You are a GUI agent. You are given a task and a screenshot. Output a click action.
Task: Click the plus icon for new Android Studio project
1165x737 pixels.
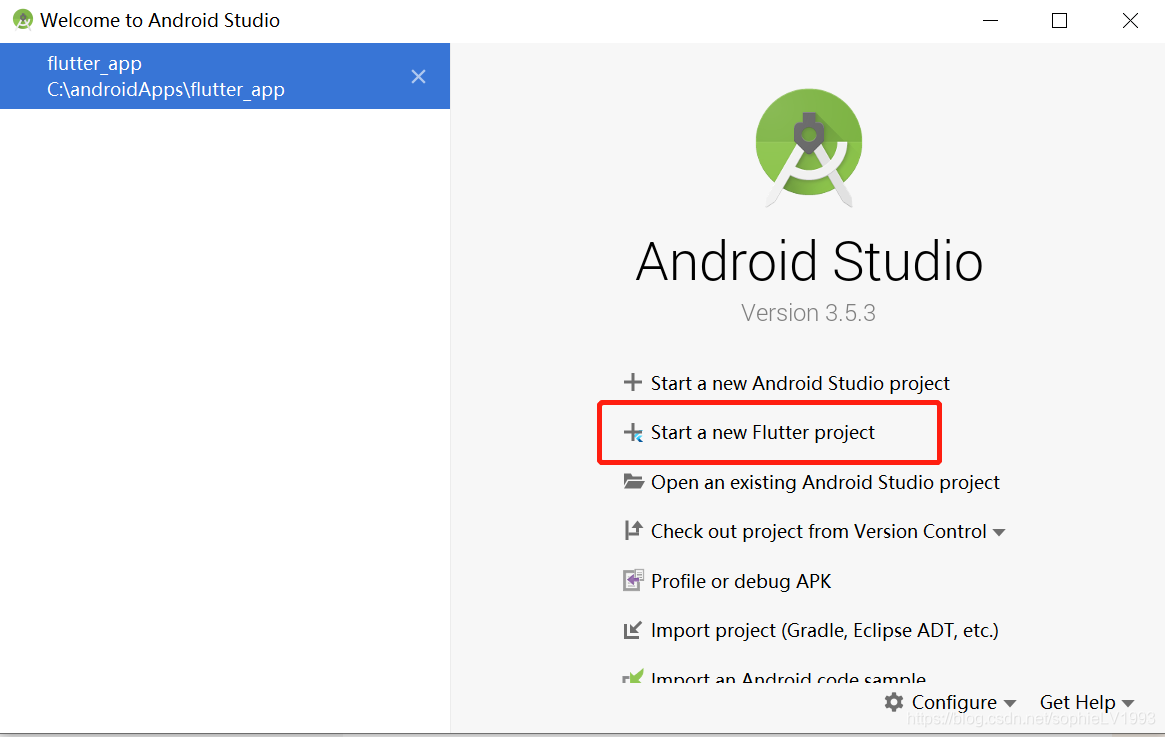coord(632,383)
